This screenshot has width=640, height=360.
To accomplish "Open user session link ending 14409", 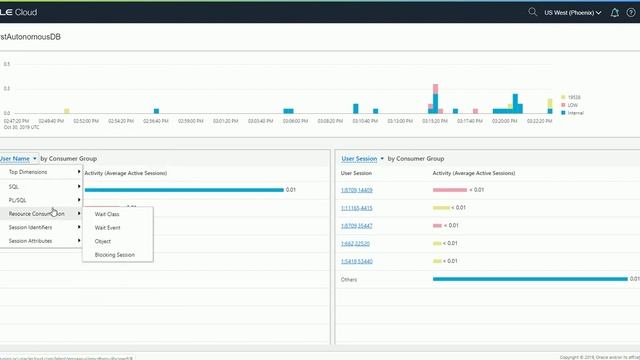I will tap(356, 190).
